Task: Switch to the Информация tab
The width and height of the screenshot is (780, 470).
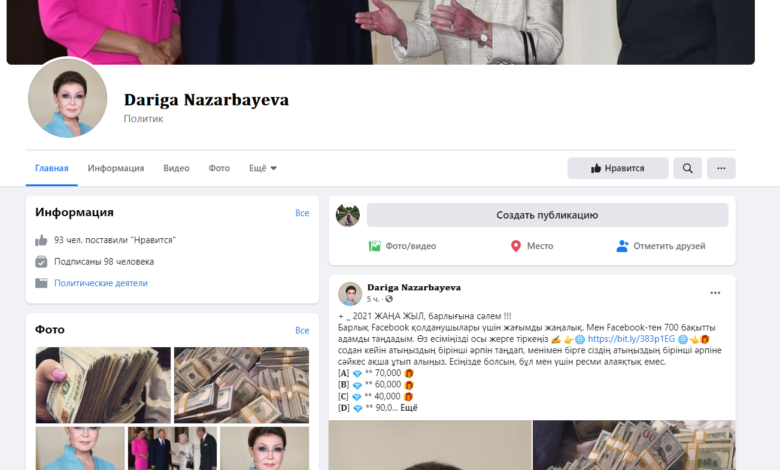Action: [x=116, y=168]
